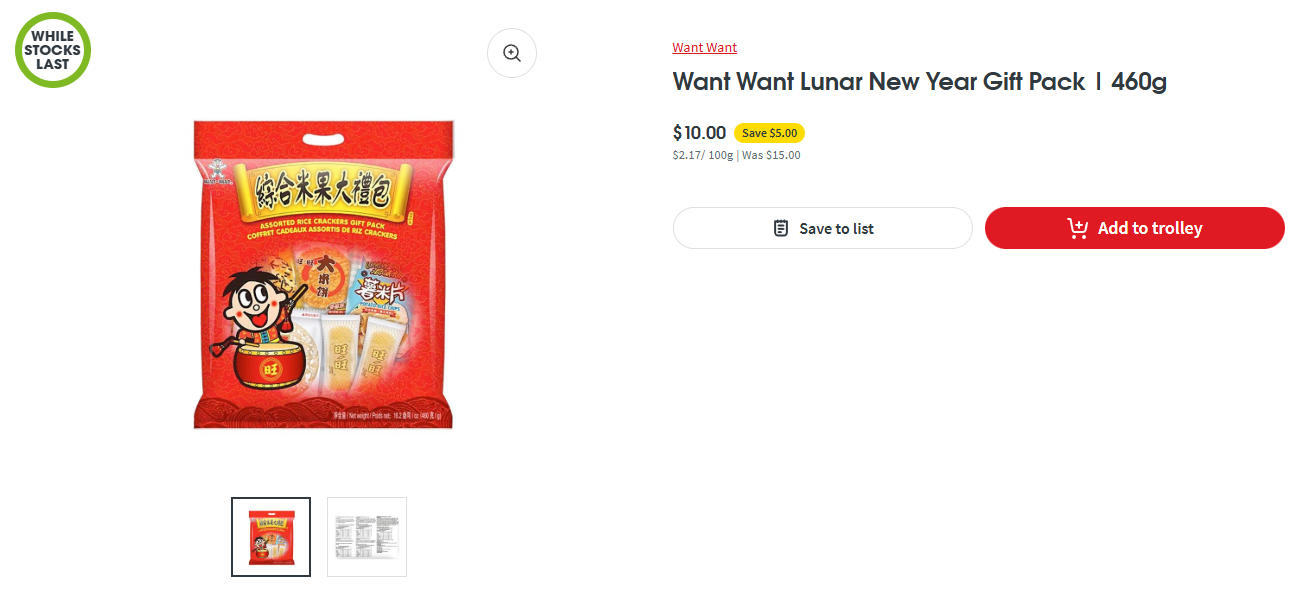Image resolution: width=1296 pixels, height=603 pixels.
Task: Click the Was $15.00 text
Action: [770, 155]
